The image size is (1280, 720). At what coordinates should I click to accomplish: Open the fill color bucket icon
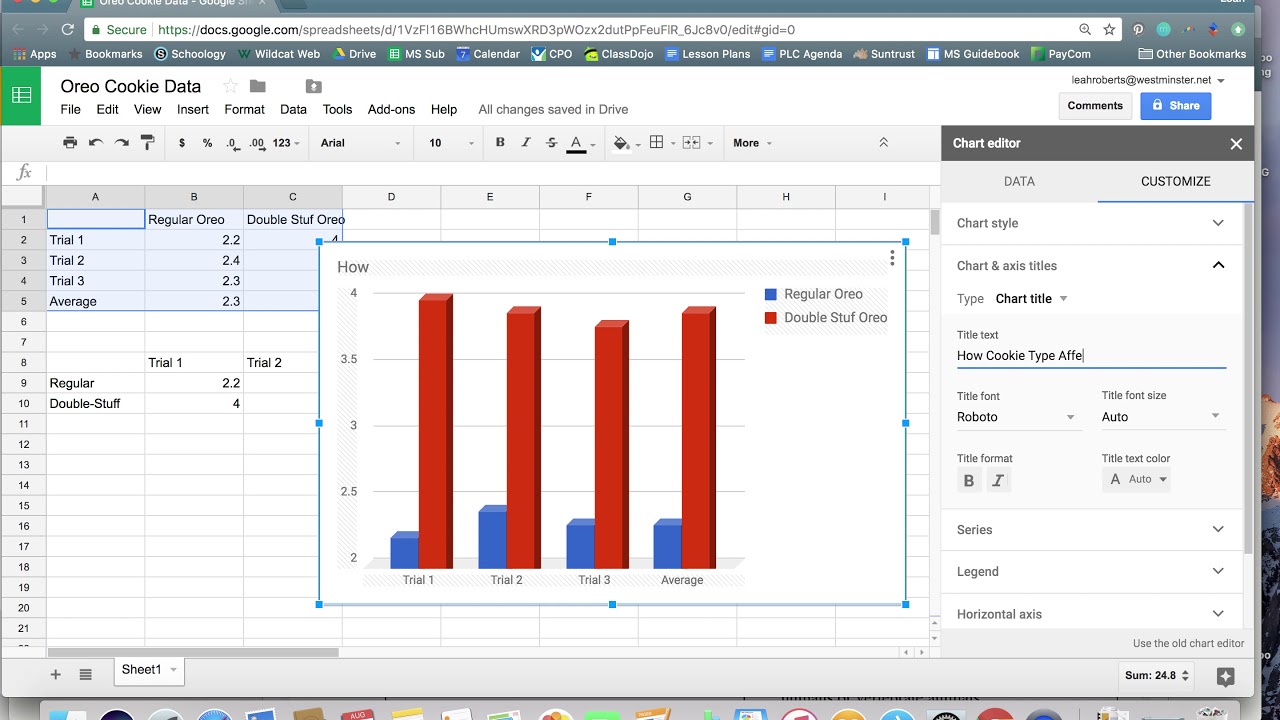pos(621,143)
